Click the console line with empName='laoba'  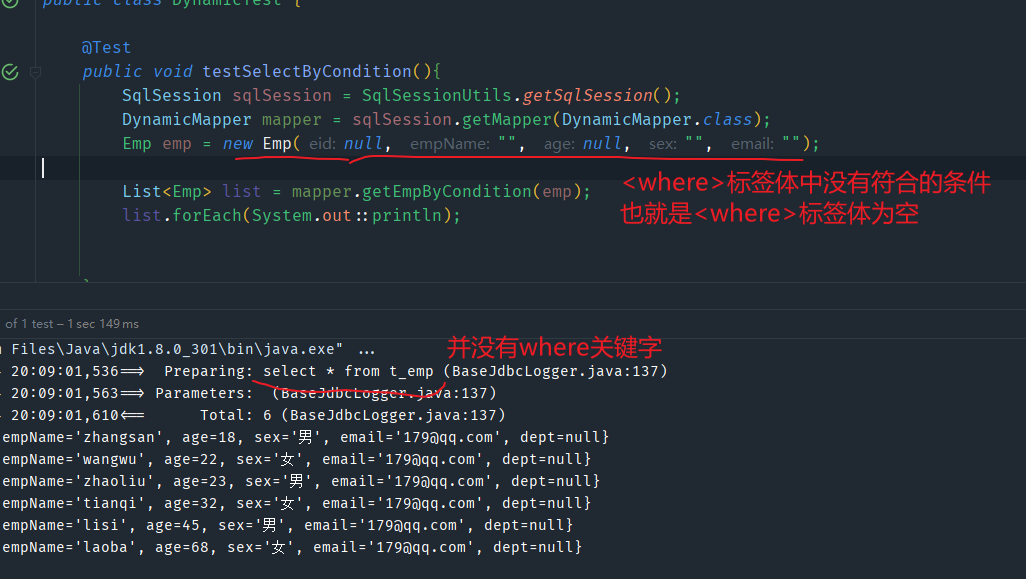click(292, 547)
